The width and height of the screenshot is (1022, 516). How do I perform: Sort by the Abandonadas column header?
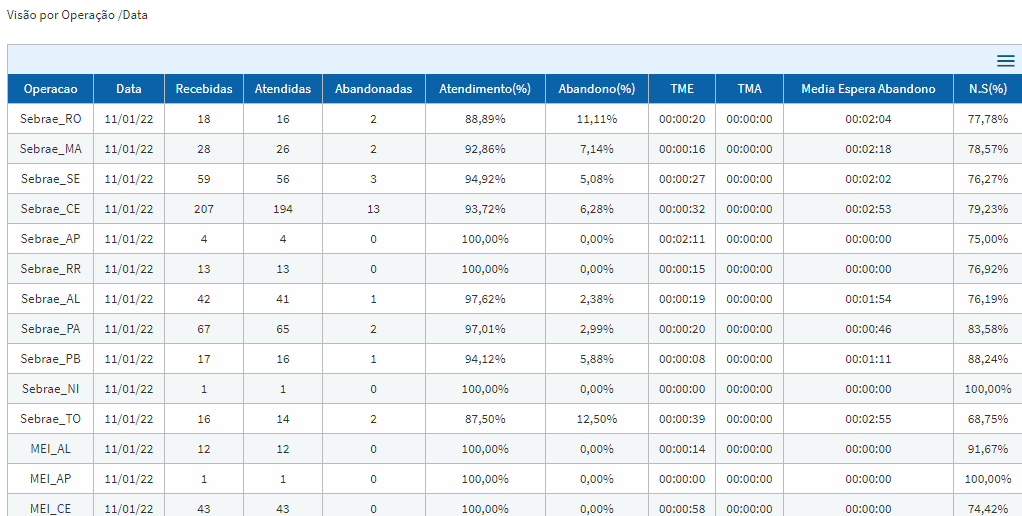pyautogui.click(x=373, y=89)
